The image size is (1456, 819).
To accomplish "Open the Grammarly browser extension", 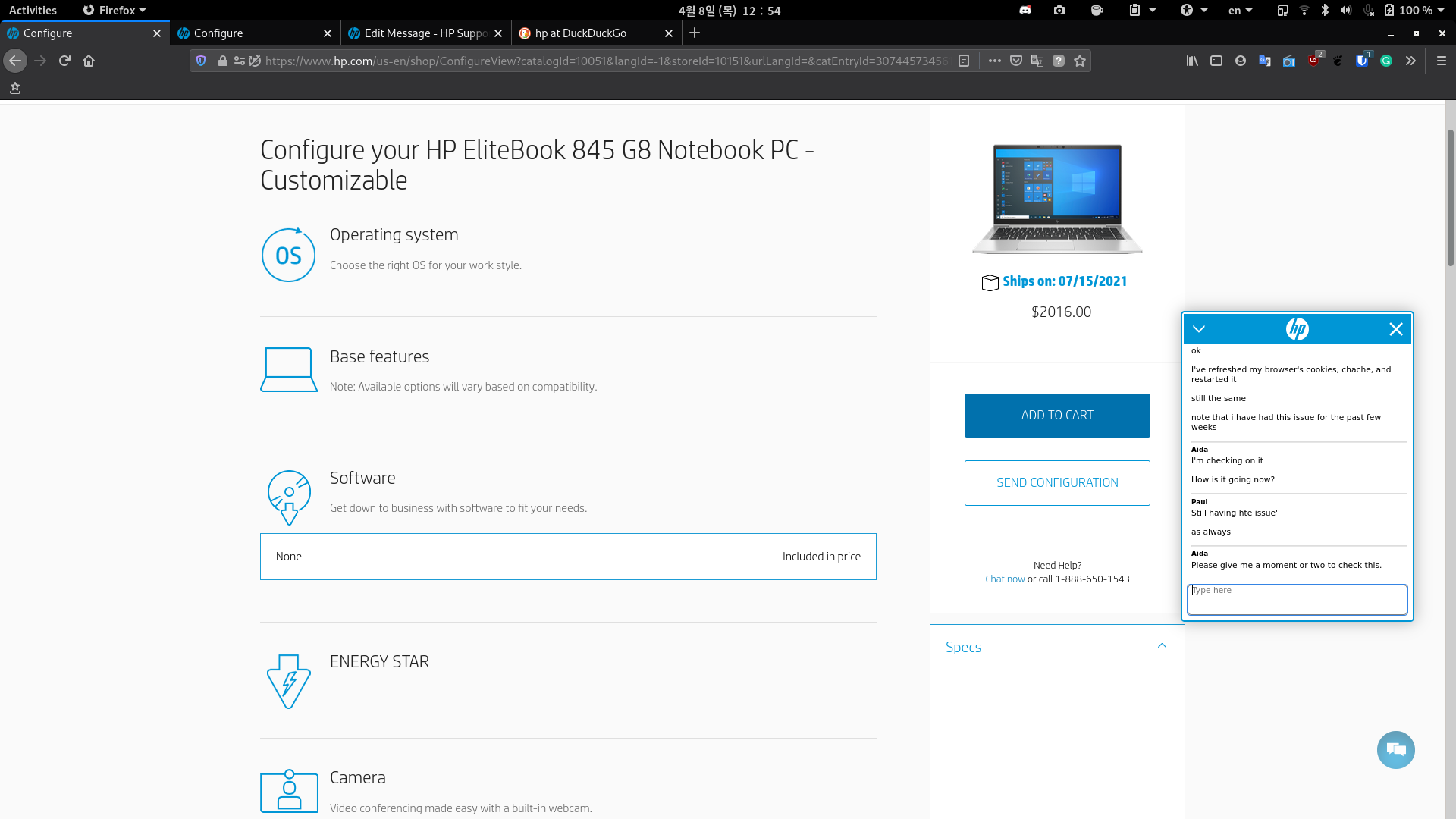I will click(x=1386, y=61).
